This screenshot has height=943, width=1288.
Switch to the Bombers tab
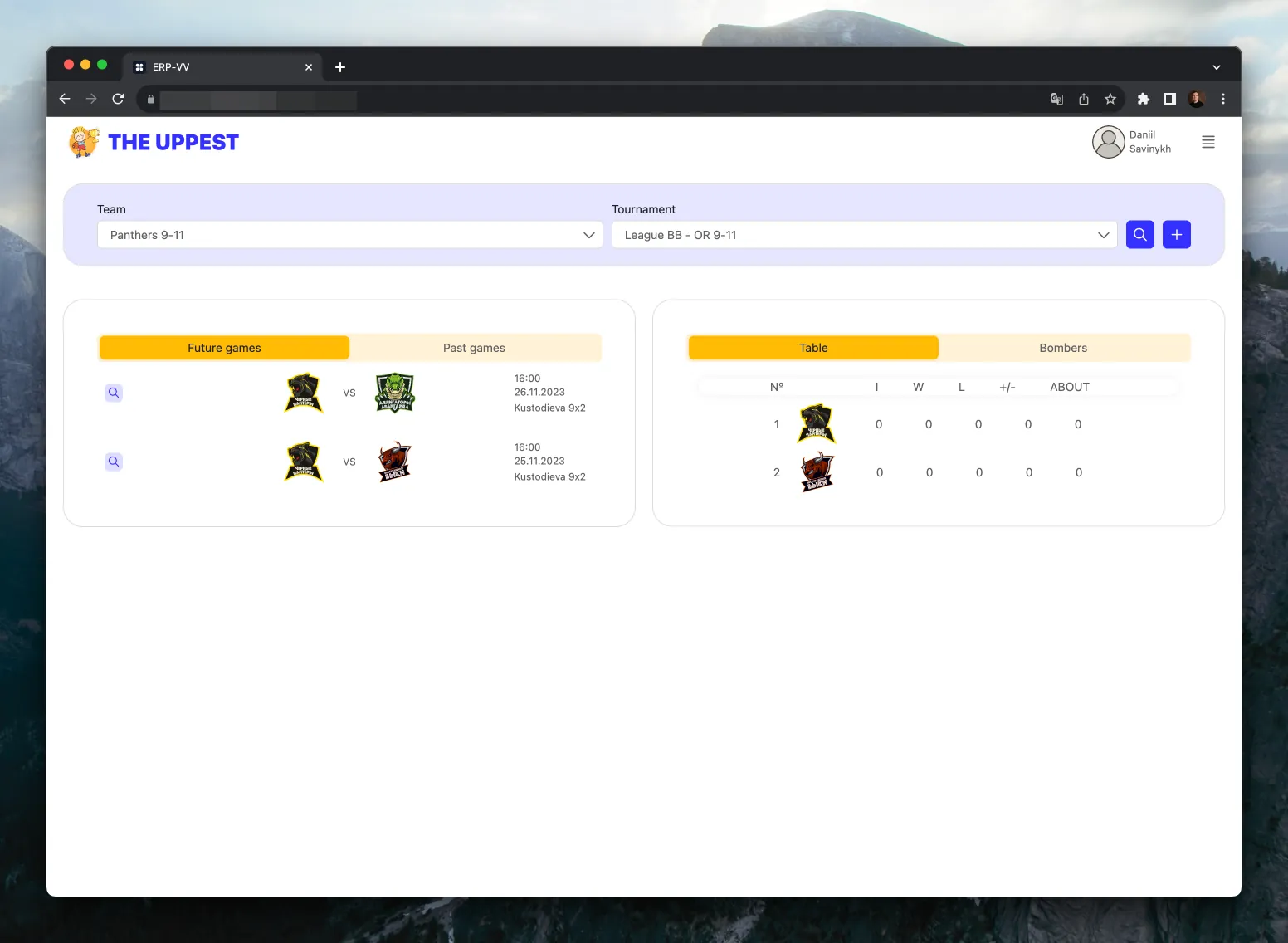(x=1062, y=348)
